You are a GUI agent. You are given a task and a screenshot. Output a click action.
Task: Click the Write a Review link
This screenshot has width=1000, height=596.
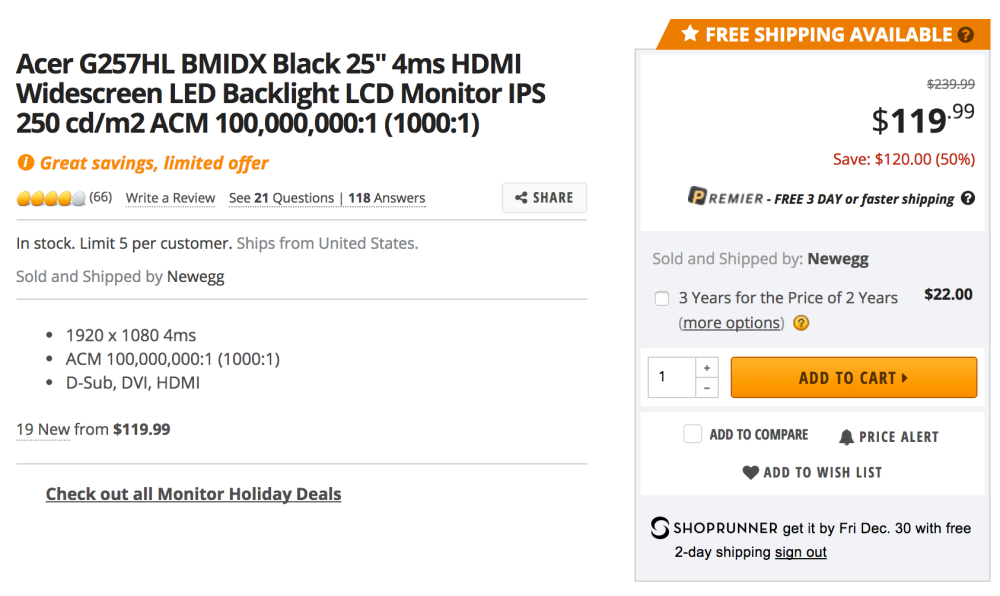pyautogui.click(x=170, y=198)
